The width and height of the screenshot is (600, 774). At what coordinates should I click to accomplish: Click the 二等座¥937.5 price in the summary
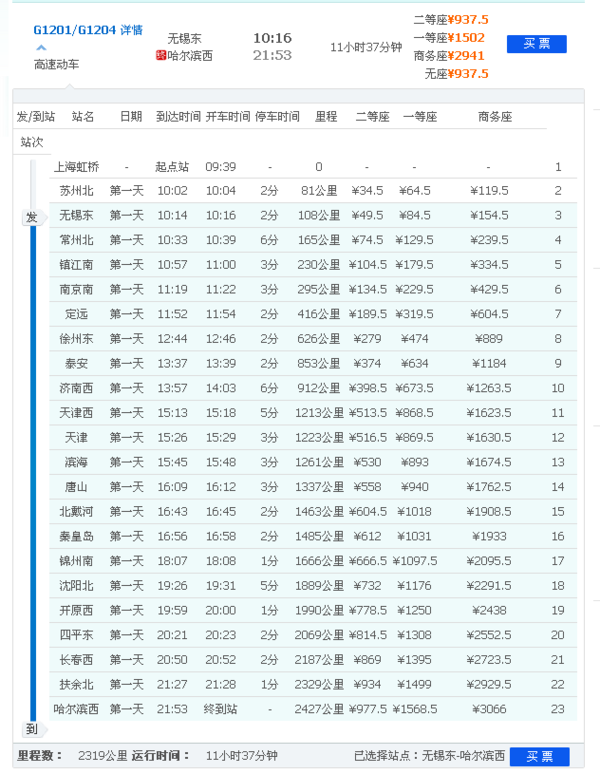point(451,20)
